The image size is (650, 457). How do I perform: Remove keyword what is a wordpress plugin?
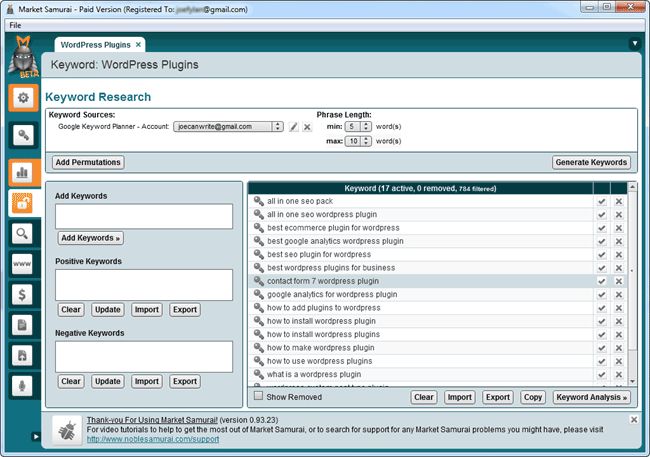point(618,374)
